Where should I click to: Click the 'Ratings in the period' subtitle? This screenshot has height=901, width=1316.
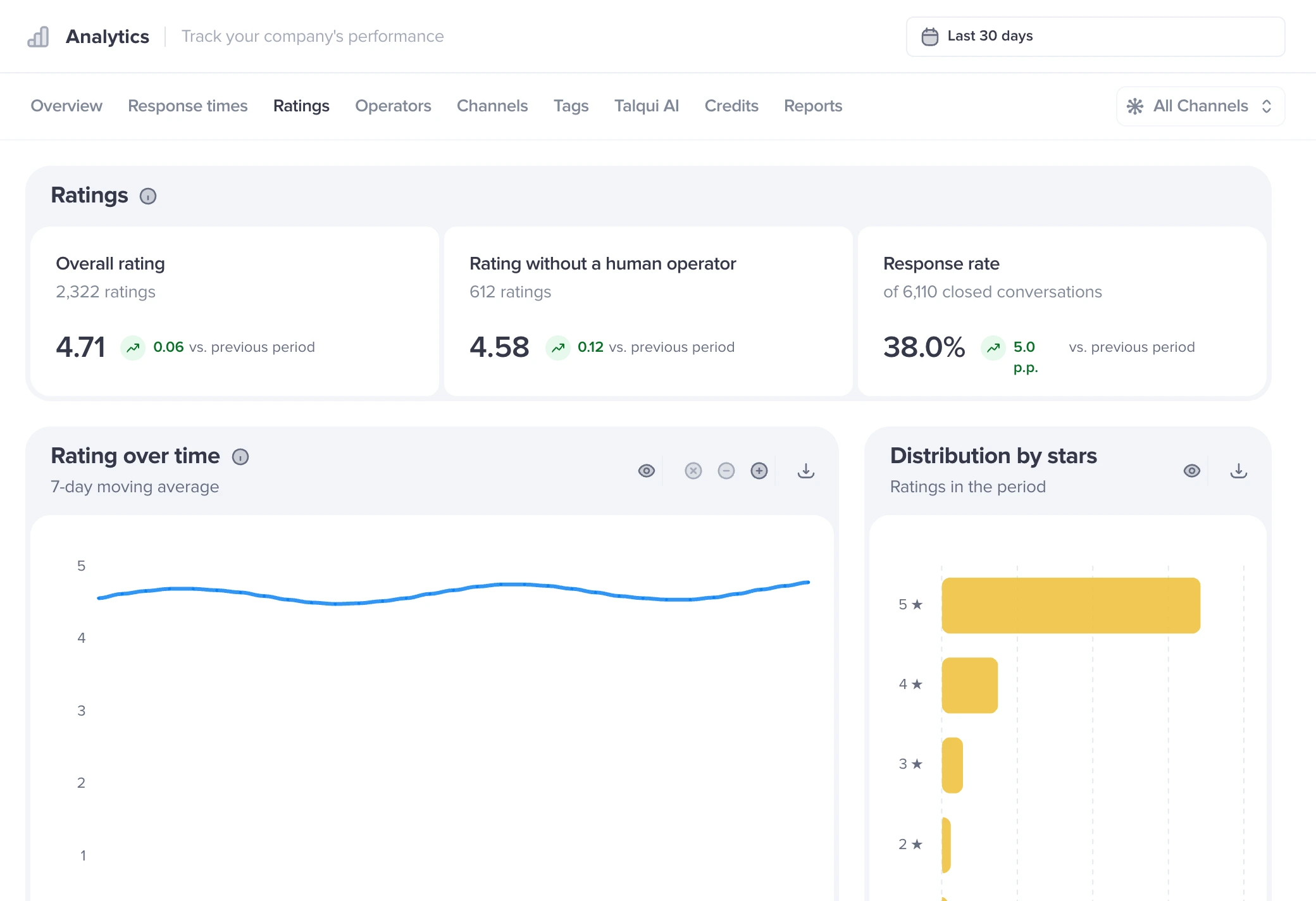click(968, 487)
